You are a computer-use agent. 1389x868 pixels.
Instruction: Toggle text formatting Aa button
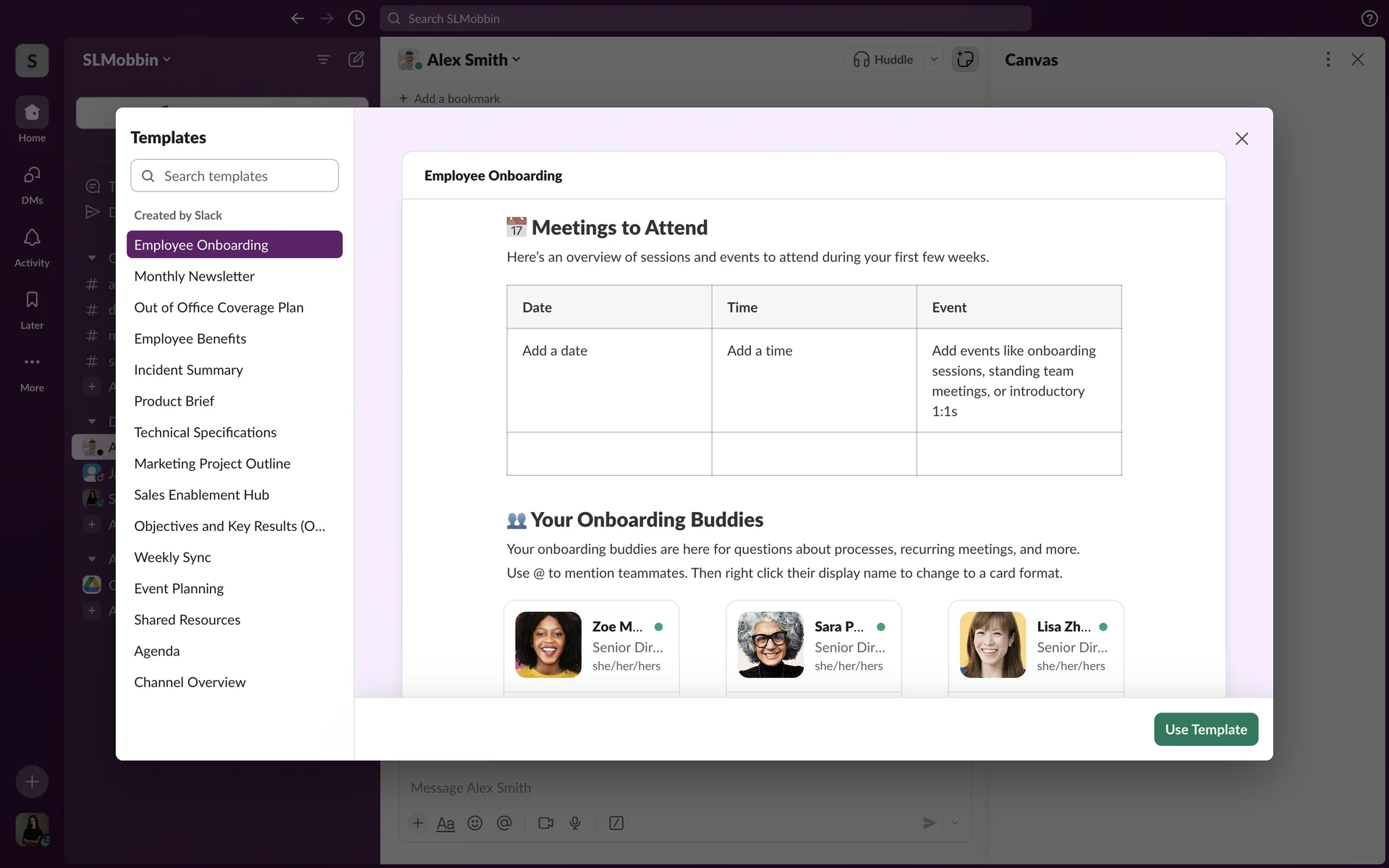[446, 823]
